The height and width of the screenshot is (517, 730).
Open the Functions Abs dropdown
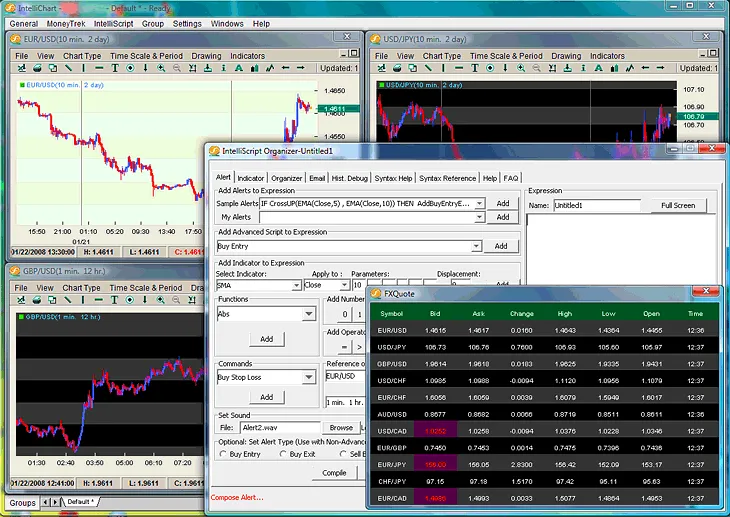[310, 315]
